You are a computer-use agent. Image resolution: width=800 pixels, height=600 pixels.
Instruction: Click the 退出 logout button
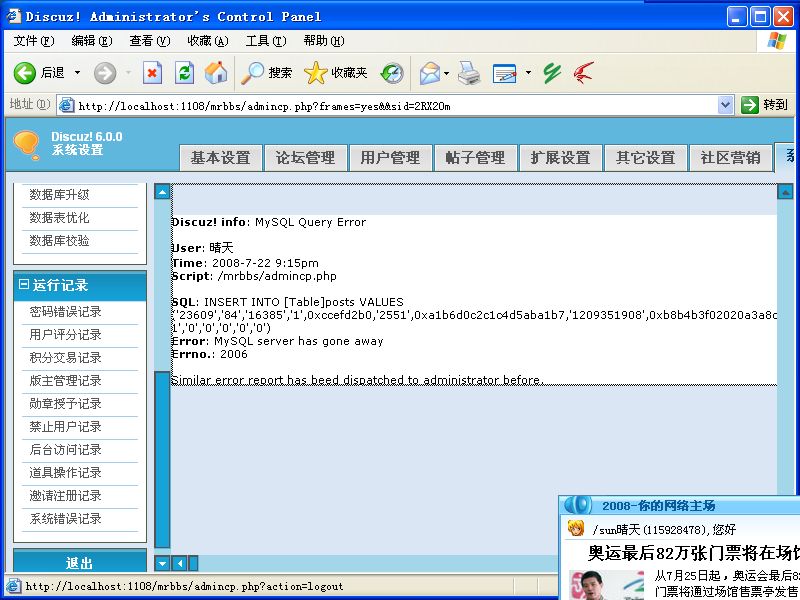pyautogui.click(x=80, y=562)
